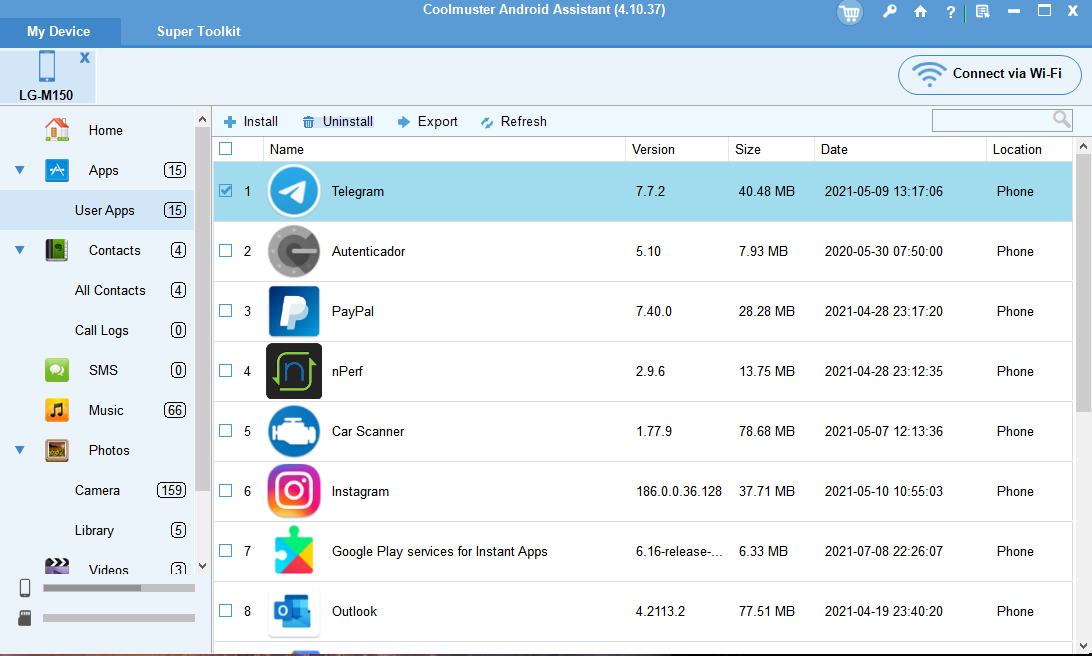Click the SMS chat bubble icon
The width and height of the screenshot is (1092, 656).
pos(57,370)
